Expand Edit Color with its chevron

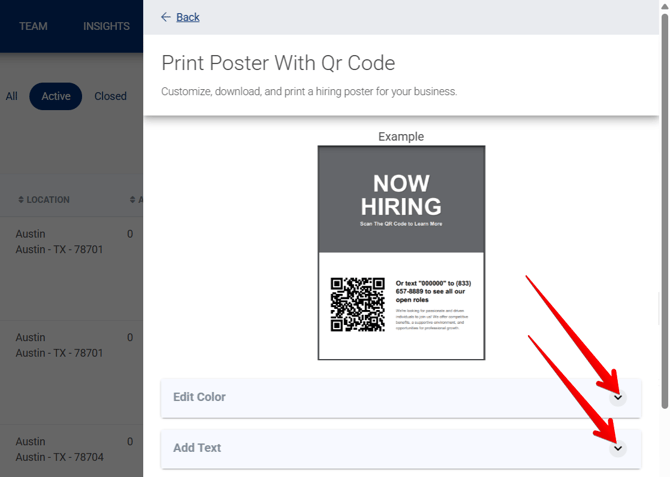(x=618, y=397)
